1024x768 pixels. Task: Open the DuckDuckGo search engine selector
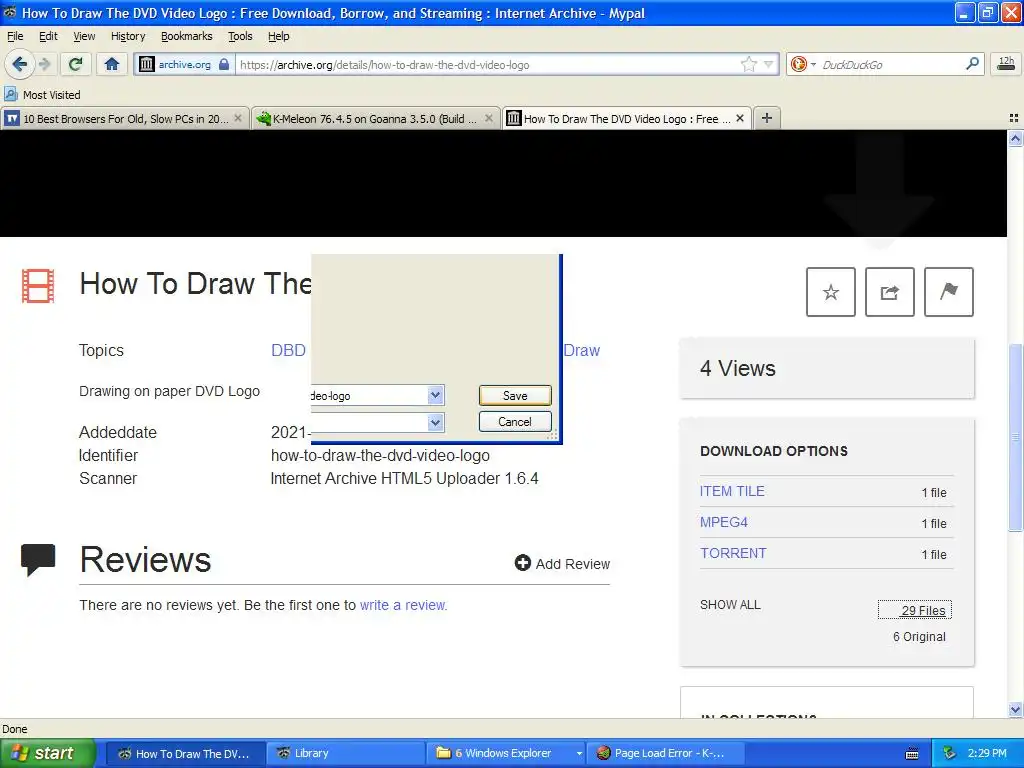pyautogui.click(x=802, y=64)
